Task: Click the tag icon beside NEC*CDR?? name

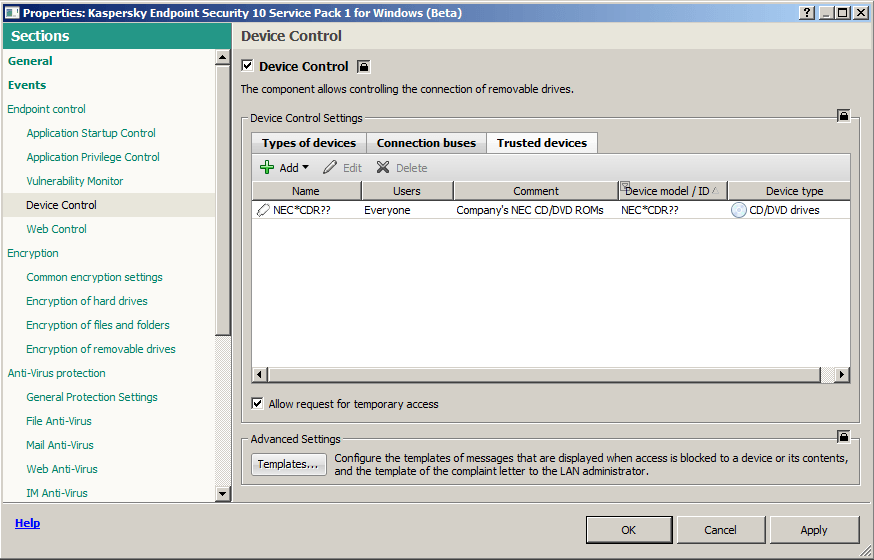Action: 263,210
